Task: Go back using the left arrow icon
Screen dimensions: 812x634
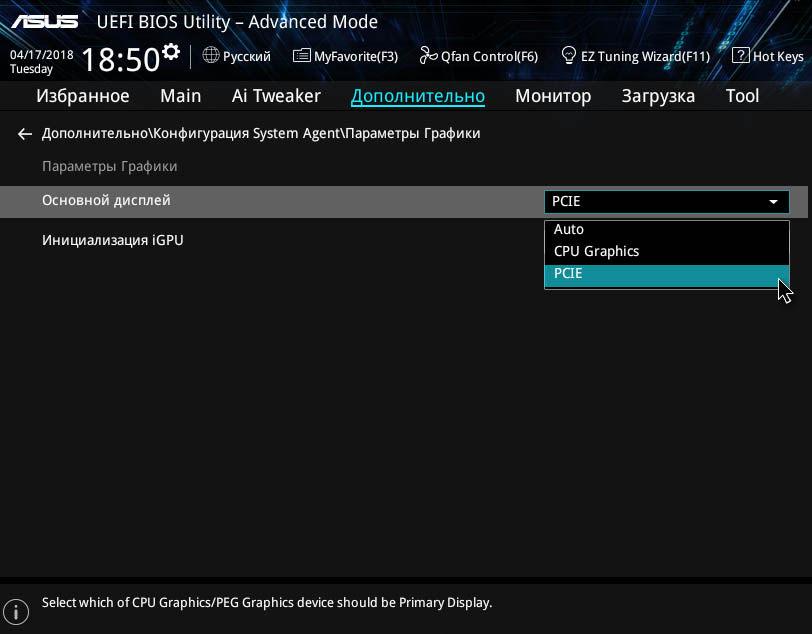Action: tap(25, 134)
